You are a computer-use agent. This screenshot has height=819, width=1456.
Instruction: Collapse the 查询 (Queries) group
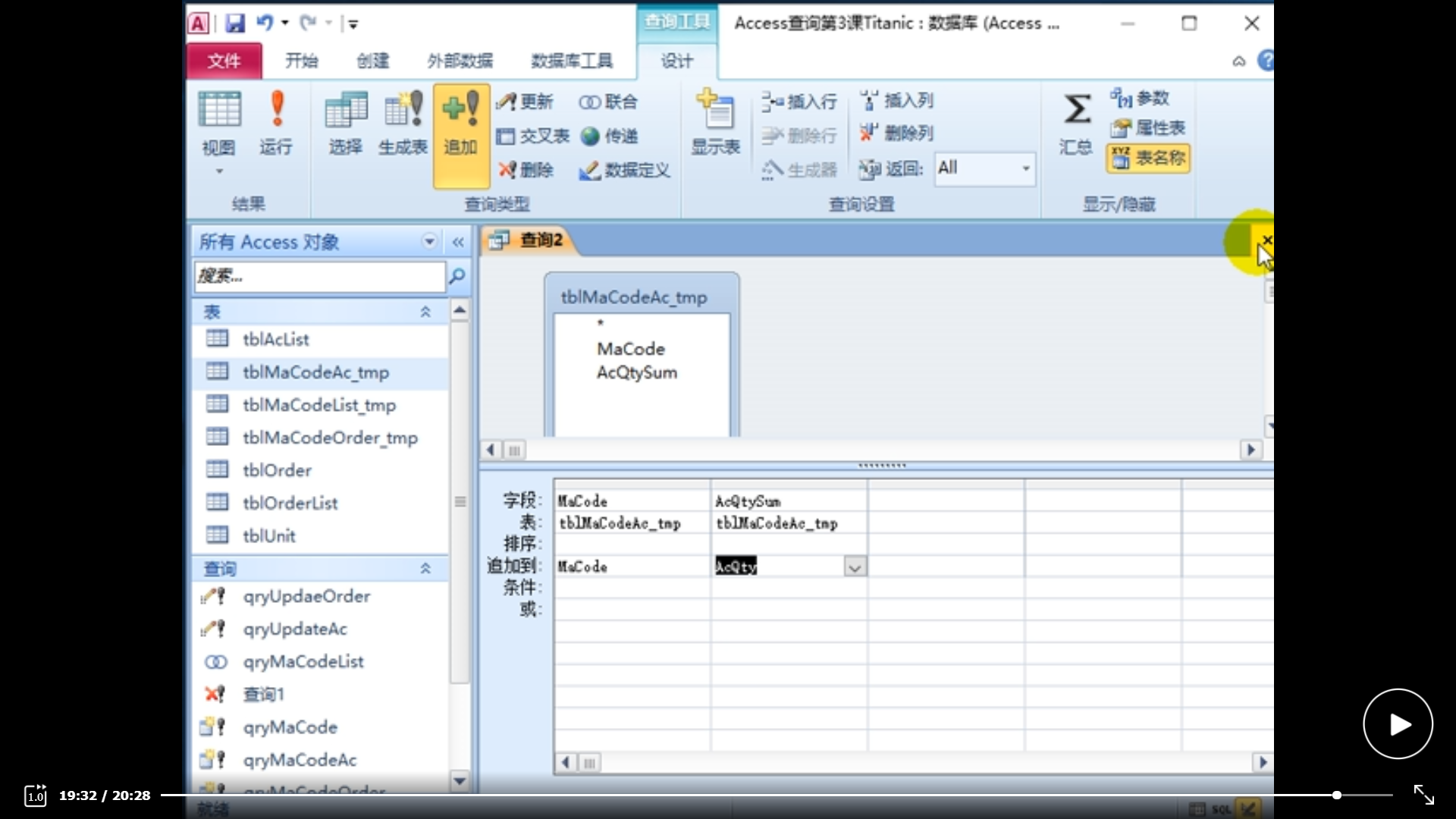(425, 569)
